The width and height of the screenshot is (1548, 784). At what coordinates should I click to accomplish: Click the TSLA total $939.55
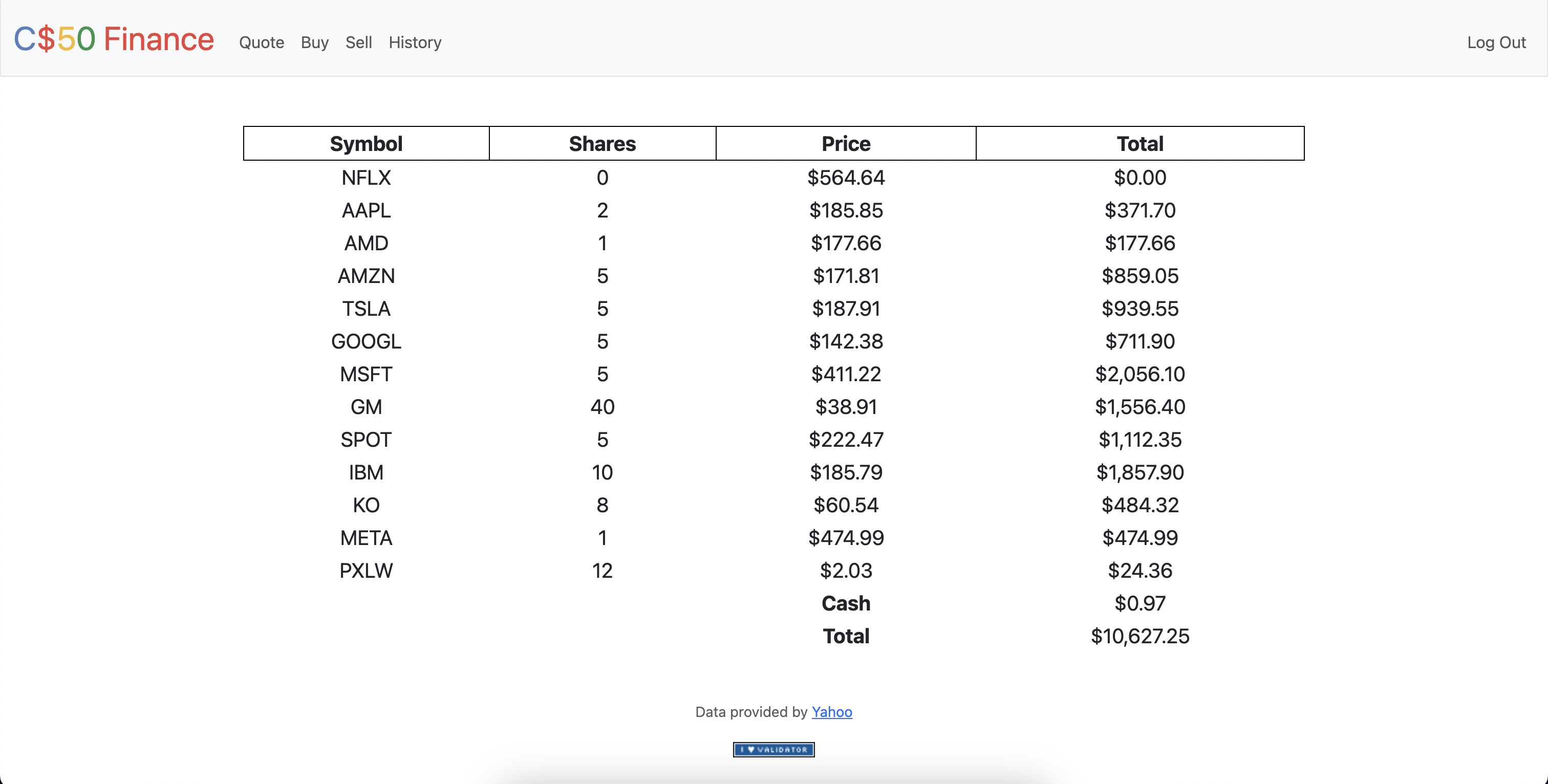[x=1139, y=308]
